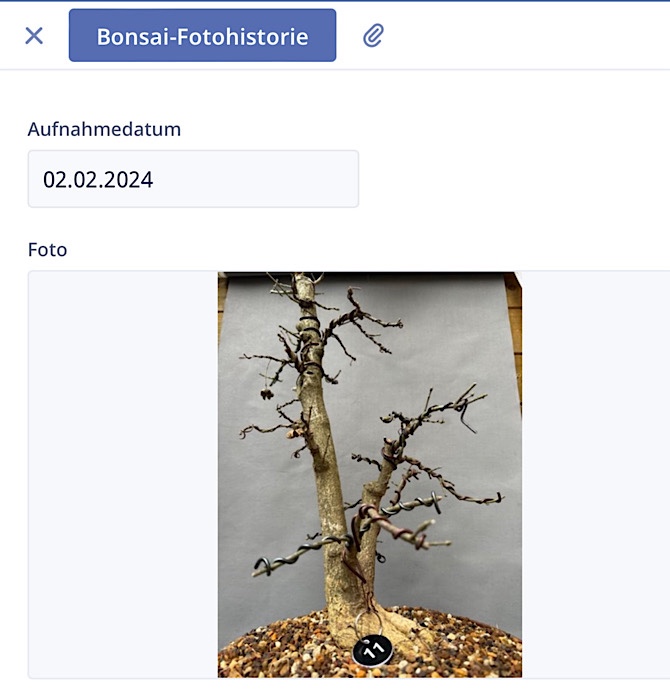Click empty header area beside the paperclip
670x700 pixels.
coord(527,36)
